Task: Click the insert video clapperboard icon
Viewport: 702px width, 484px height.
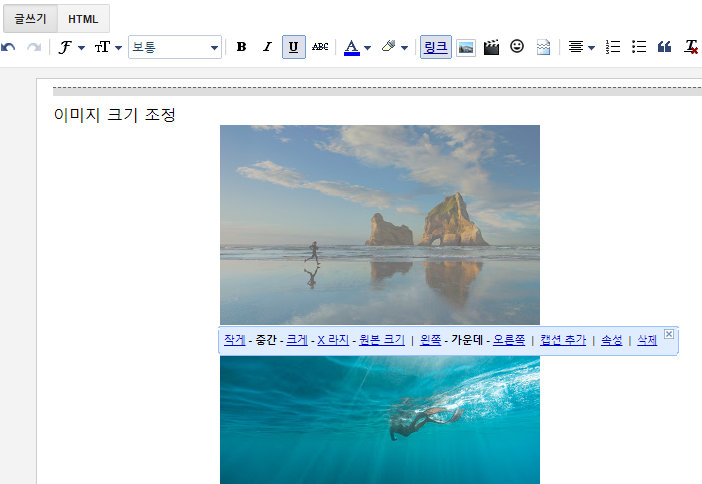Action: coord(491,47)
